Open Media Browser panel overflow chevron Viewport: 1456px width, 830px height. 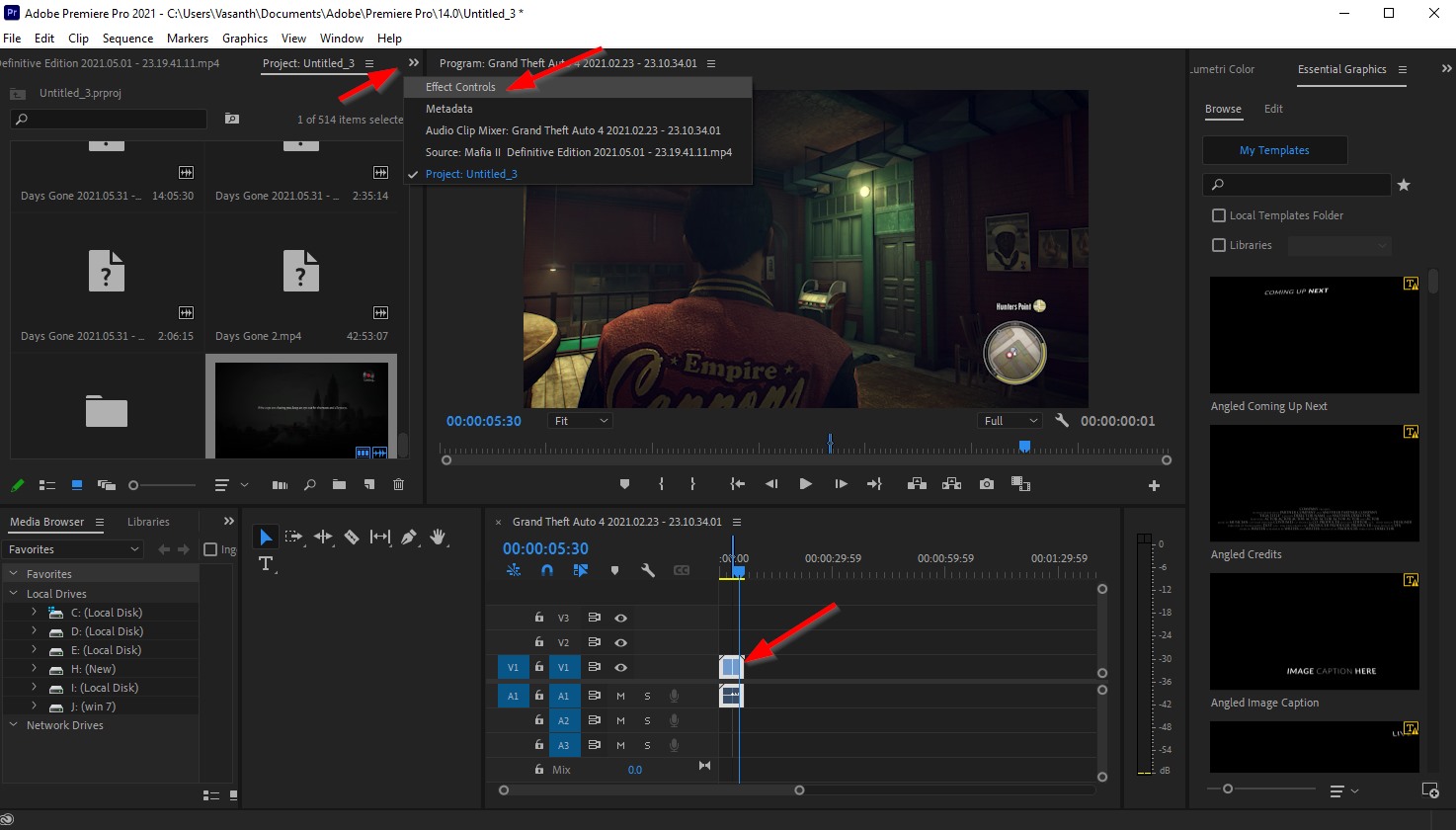point(229,522)
